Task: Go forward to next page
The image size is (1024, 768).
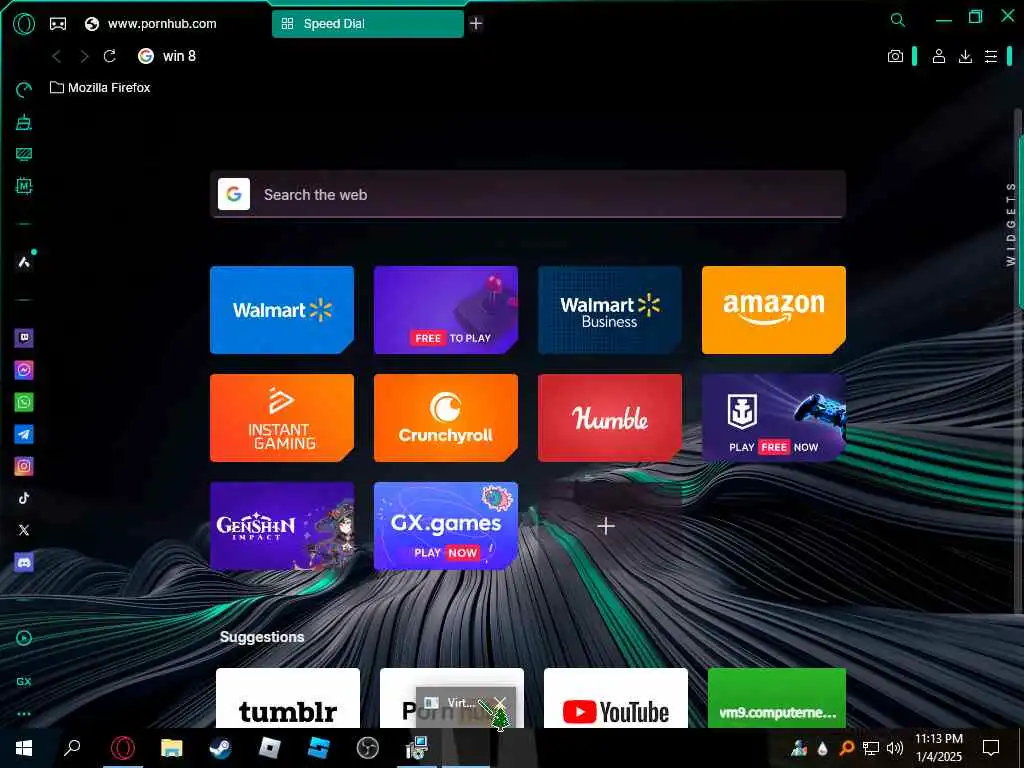Action: point(84,57)
